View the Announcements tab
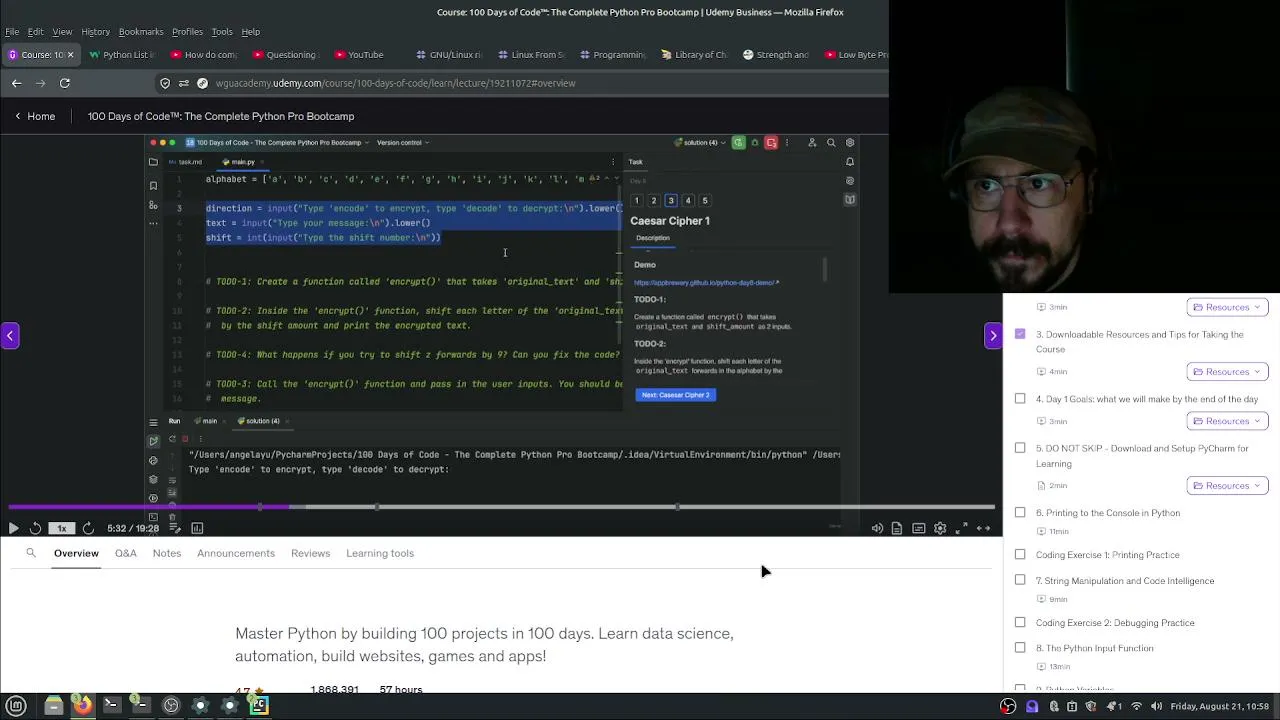The image size is (1280, 720). point(236,553)
